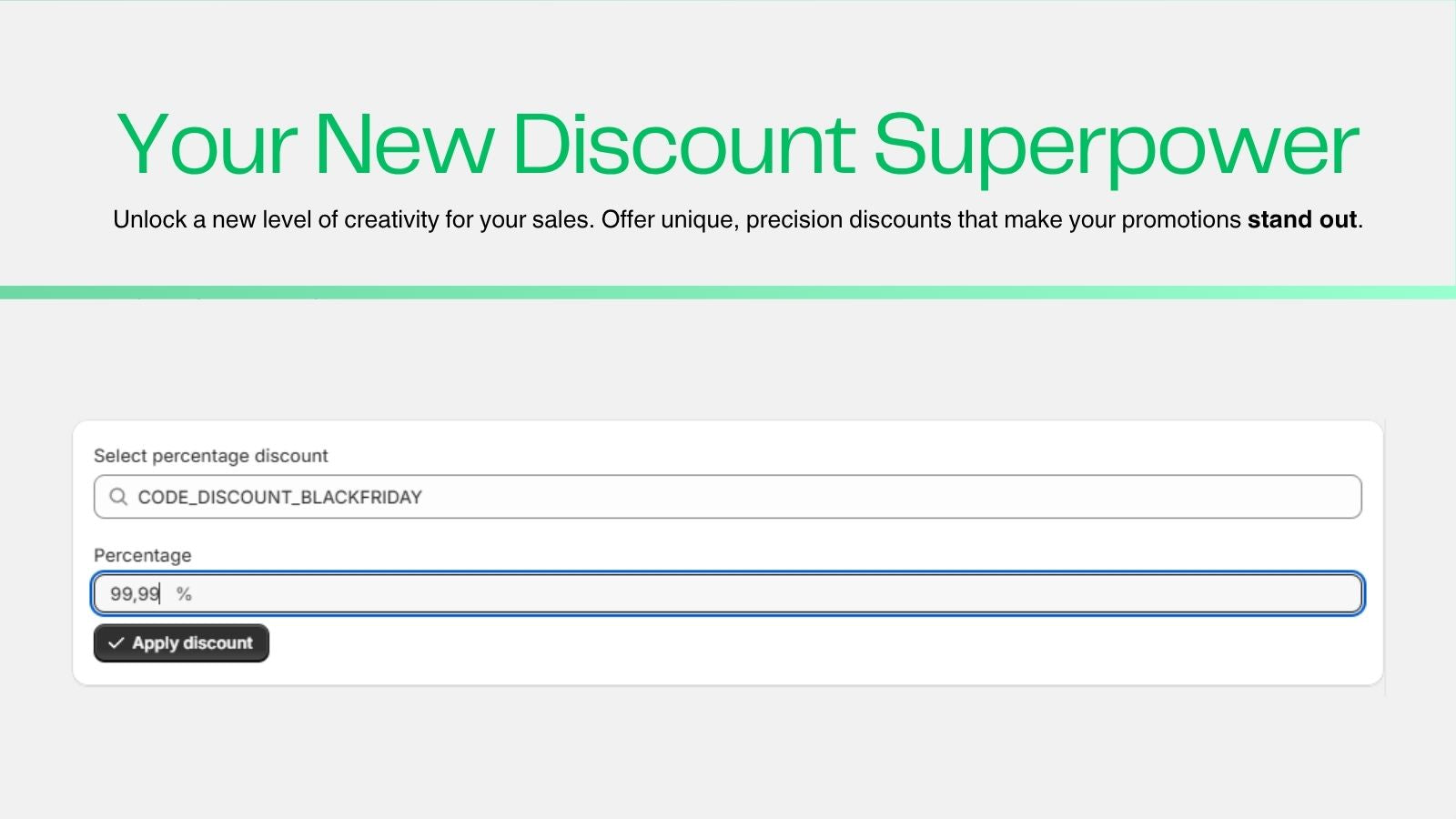Click the word "Your" in the headline
This screenshot has width=1456, height=819.
207,144
